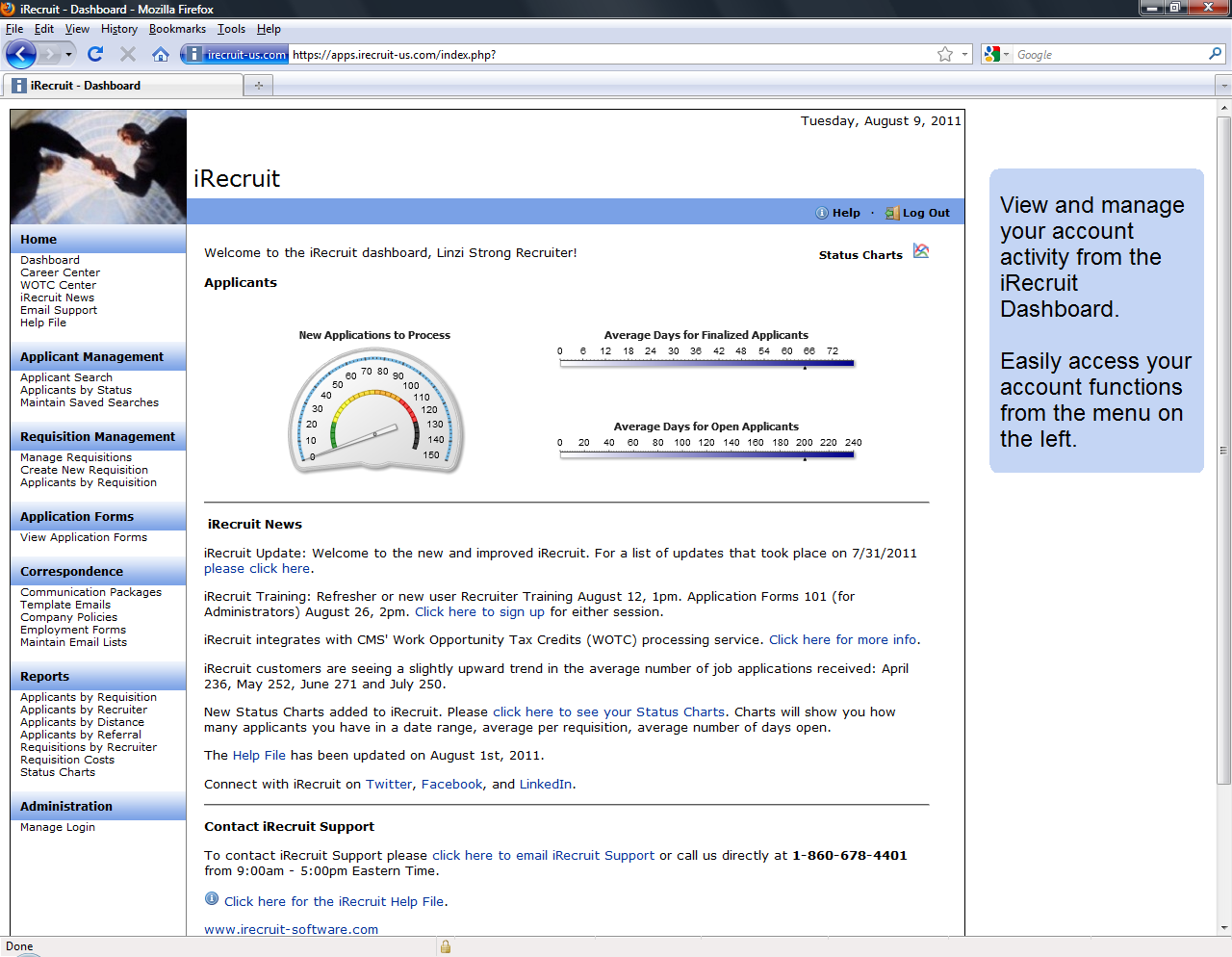Click the Help link in the blue bar
The height and width of the screenshot is (957, 1232).
click(846, 213)
